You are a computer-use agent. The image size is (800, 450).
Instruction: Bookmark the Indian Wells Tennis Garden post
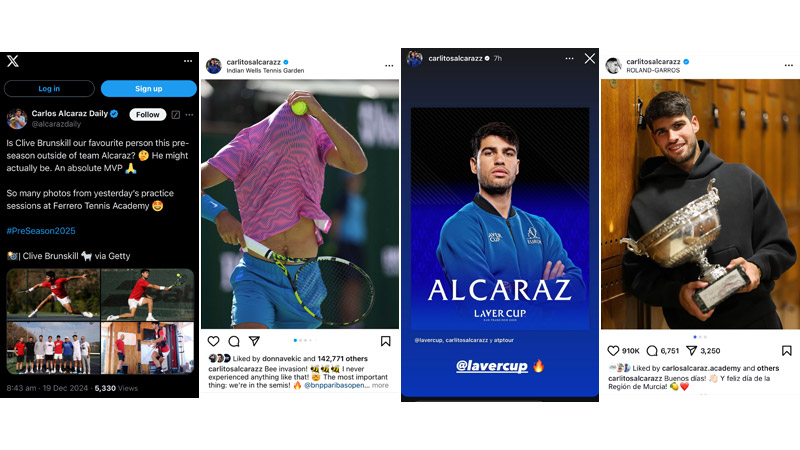pos(386,341)
